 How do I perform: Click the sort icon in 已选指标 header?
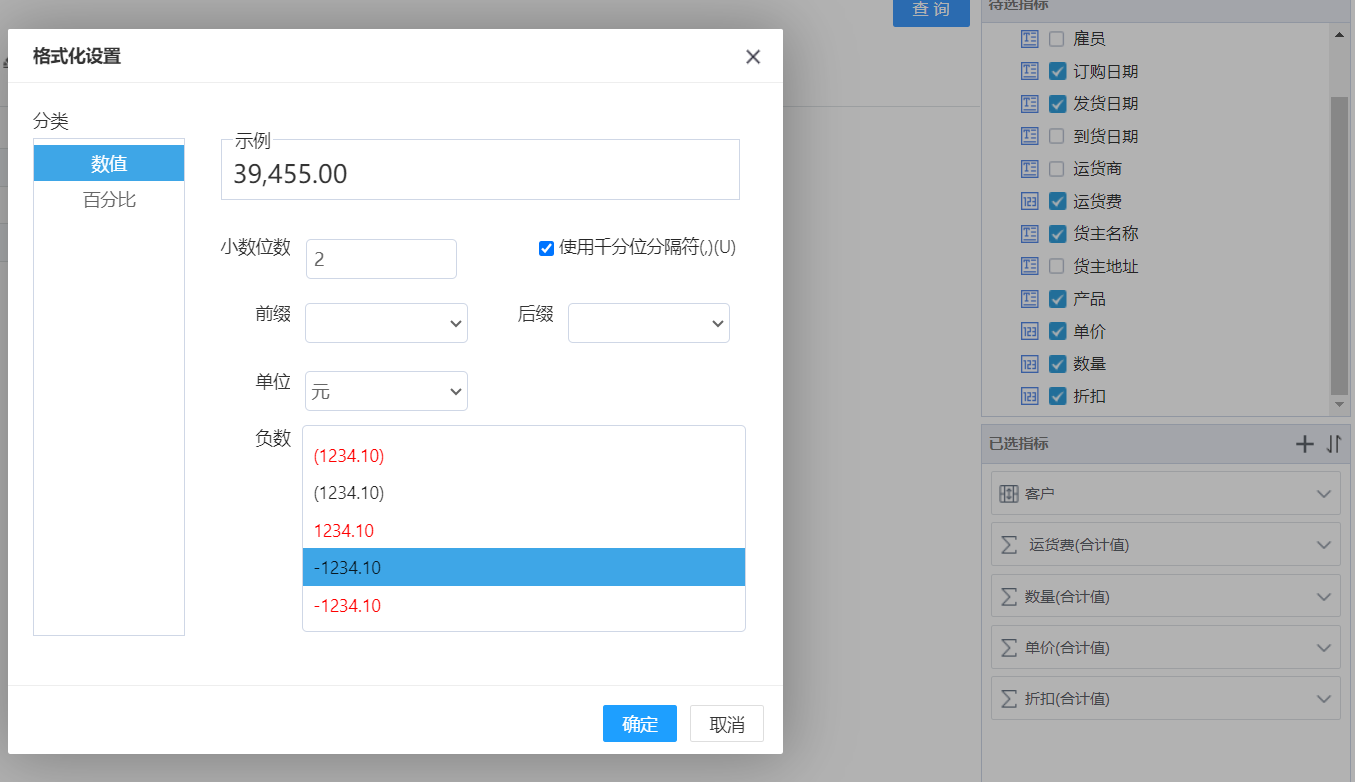1333,444
